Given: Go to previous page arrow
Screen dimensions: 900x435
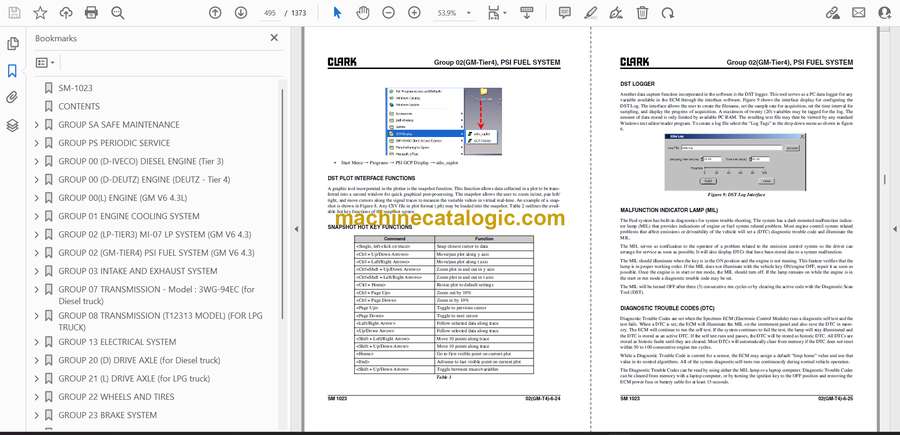Looking at the screenshot, I should pos(215,13).
